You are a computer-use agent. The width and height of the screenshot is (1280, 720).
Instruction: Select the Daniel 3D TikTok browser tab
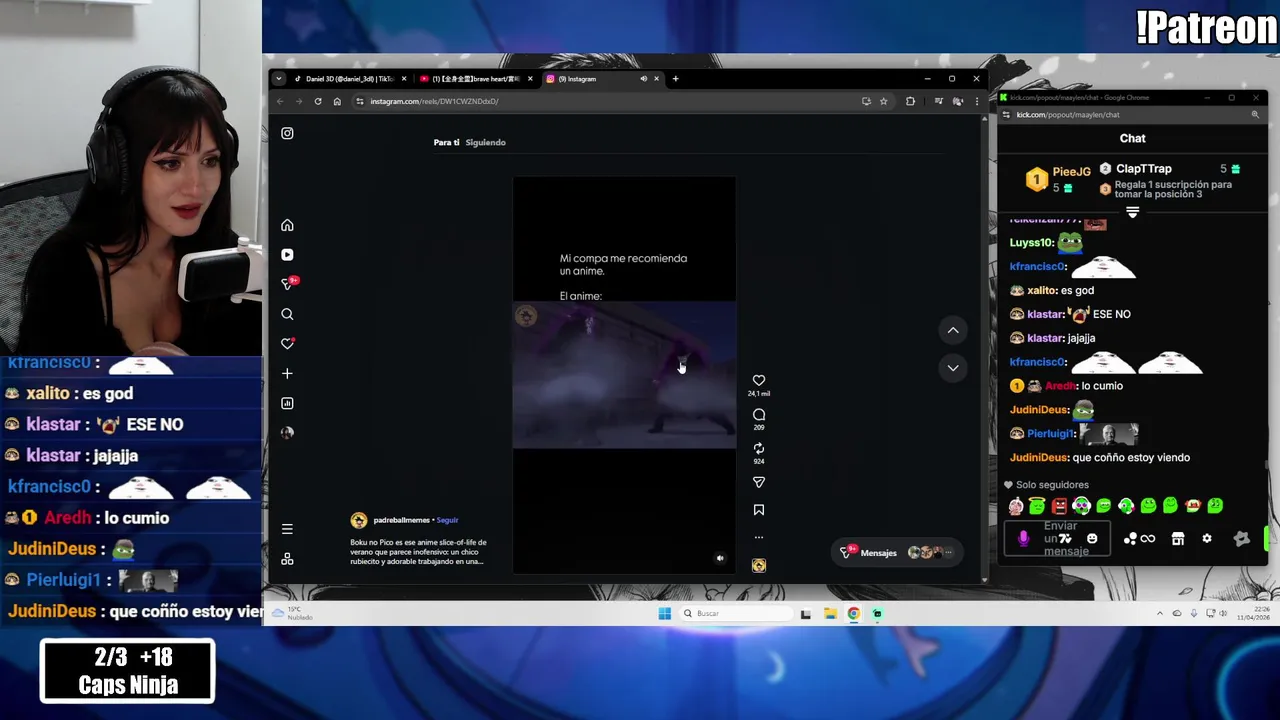click(x=349, y=79)
